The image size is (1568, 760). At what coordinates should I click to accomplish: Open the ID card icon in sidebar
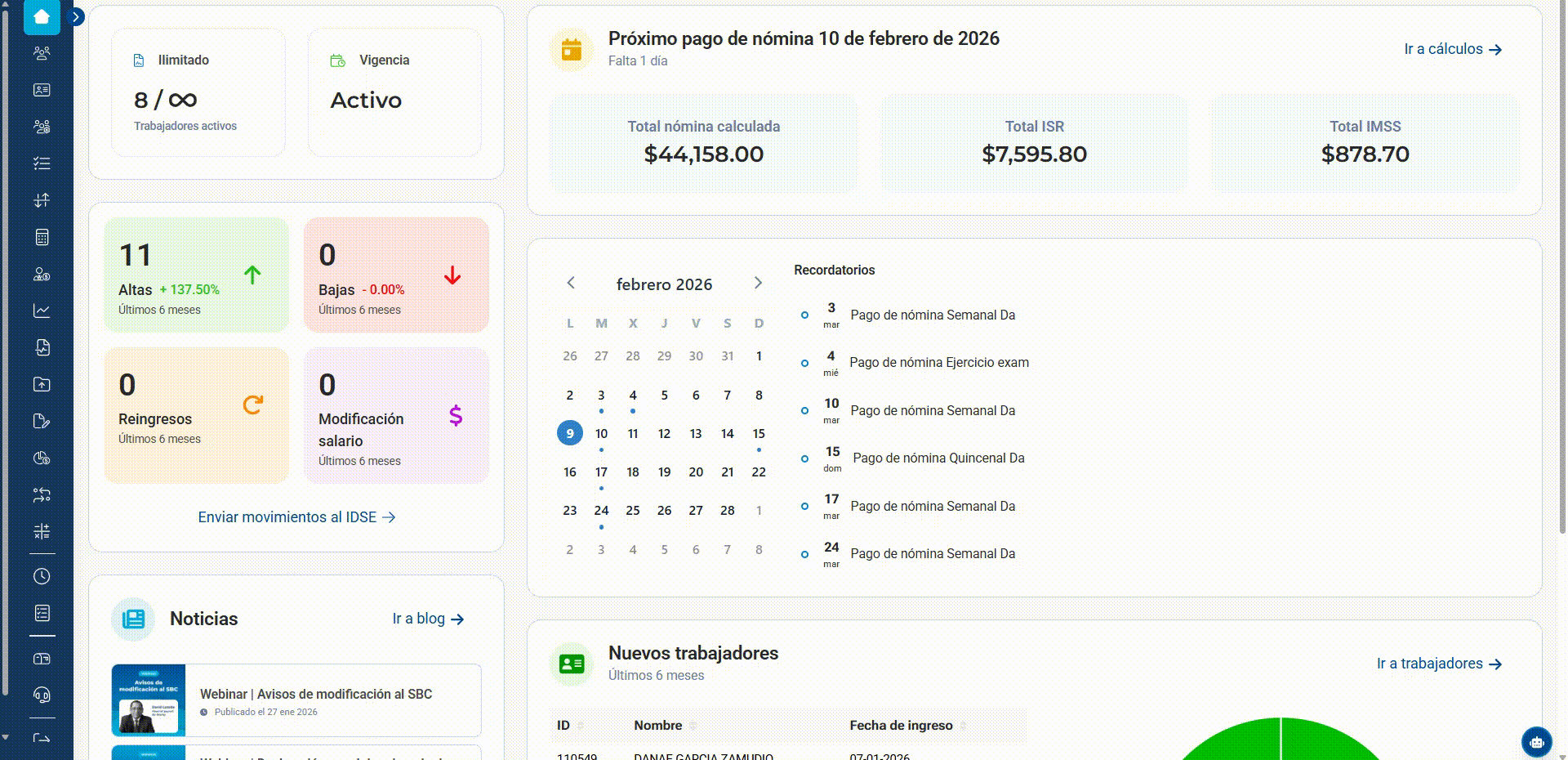coord(42,90)
